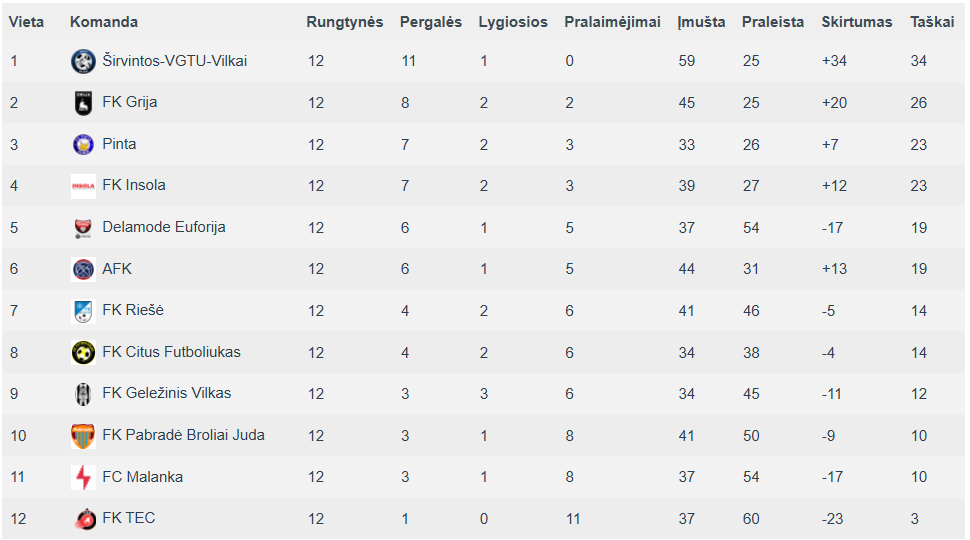Click the Delamode Euforija crest
The width and height of the screenshot is (970, 540).
83,228
